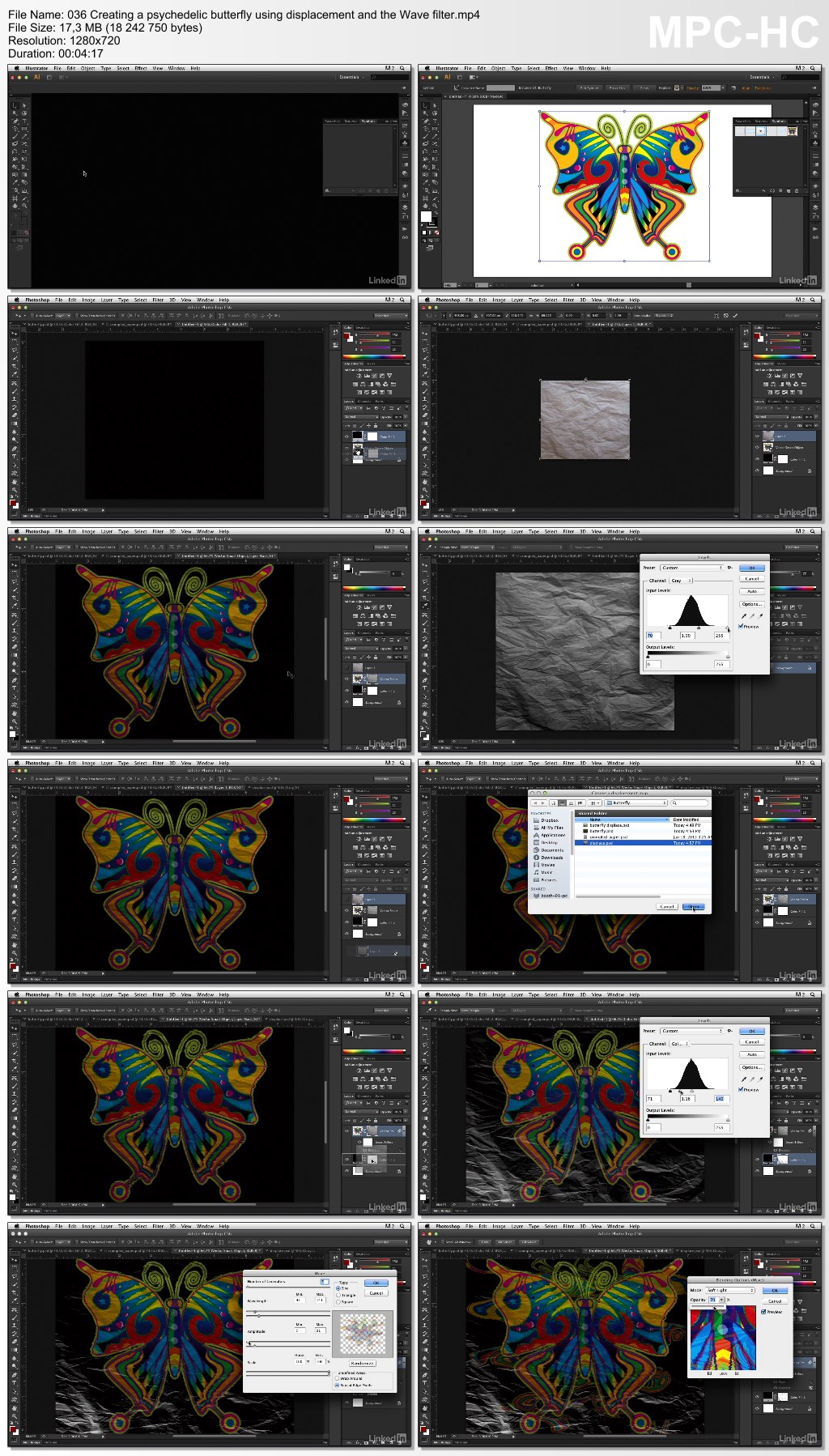Open Object menu in Illustrator butterfly frame
Screen dimensions: 829x1456
[x=498, y=68]
